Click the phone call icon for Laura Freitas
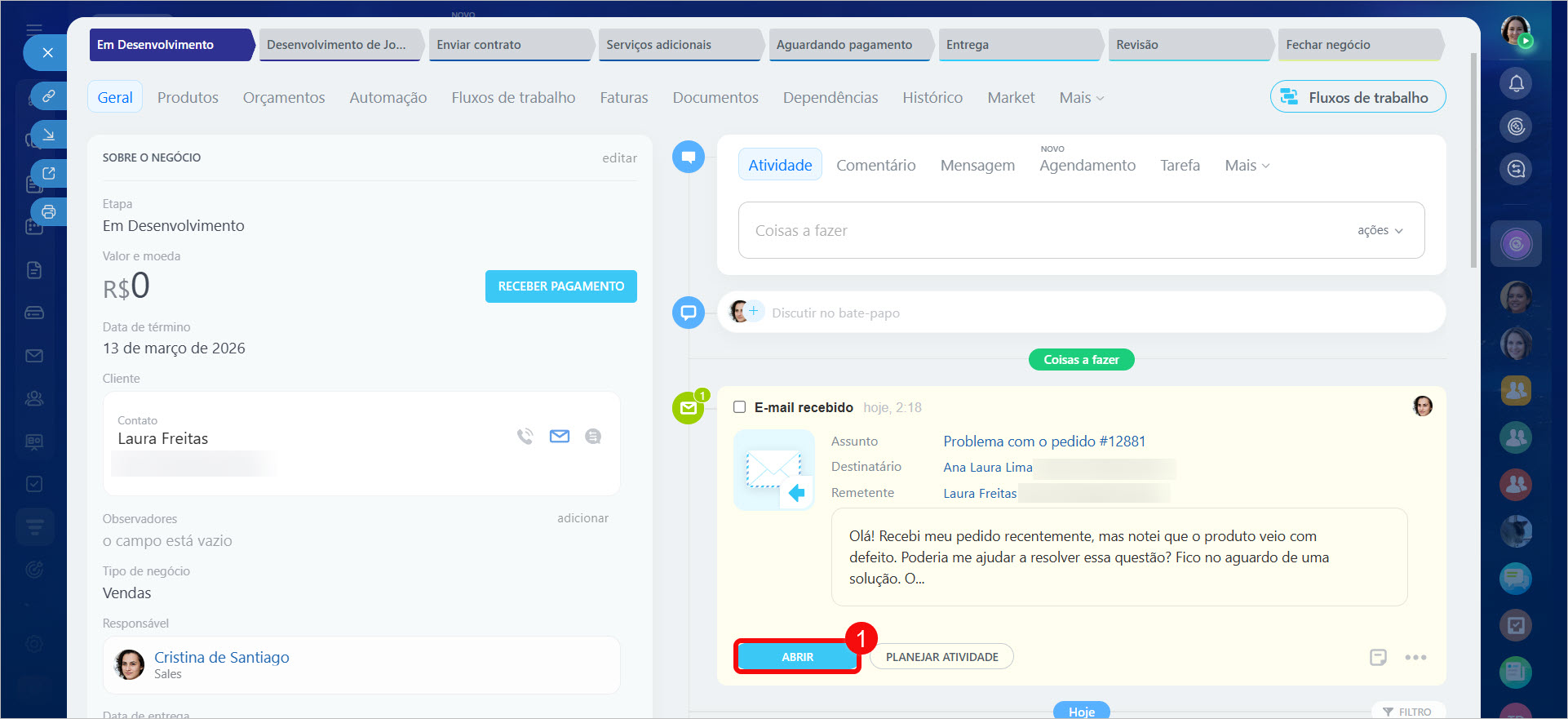The height and width of the screenshot is (719, 1568). pyautogui.click(x=525, y=437)
